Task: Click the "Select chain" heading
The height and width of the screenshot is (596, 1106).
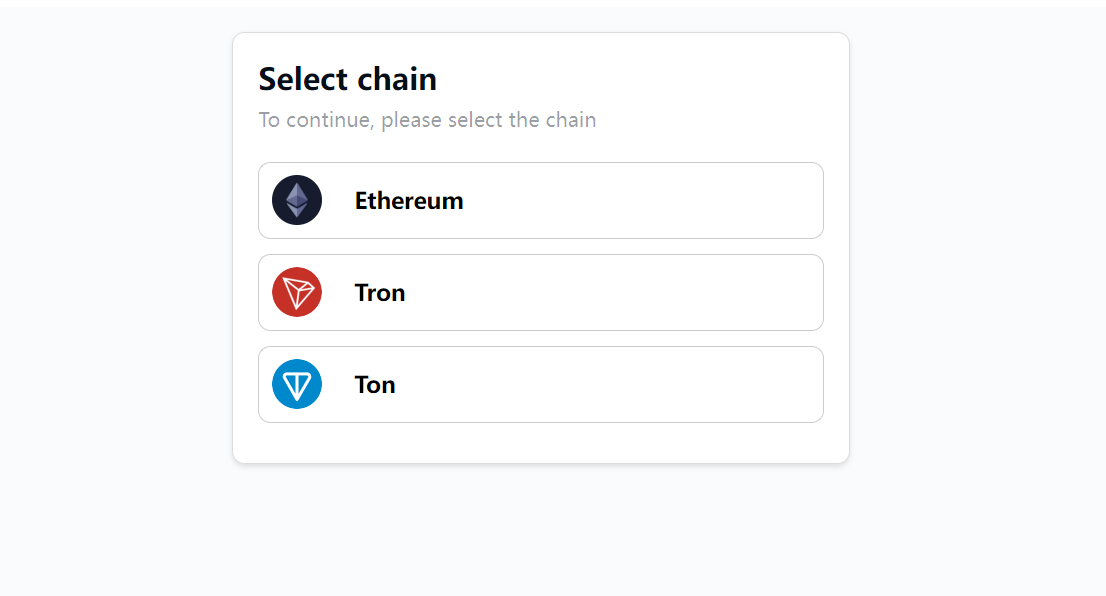Action: [347, 79]
